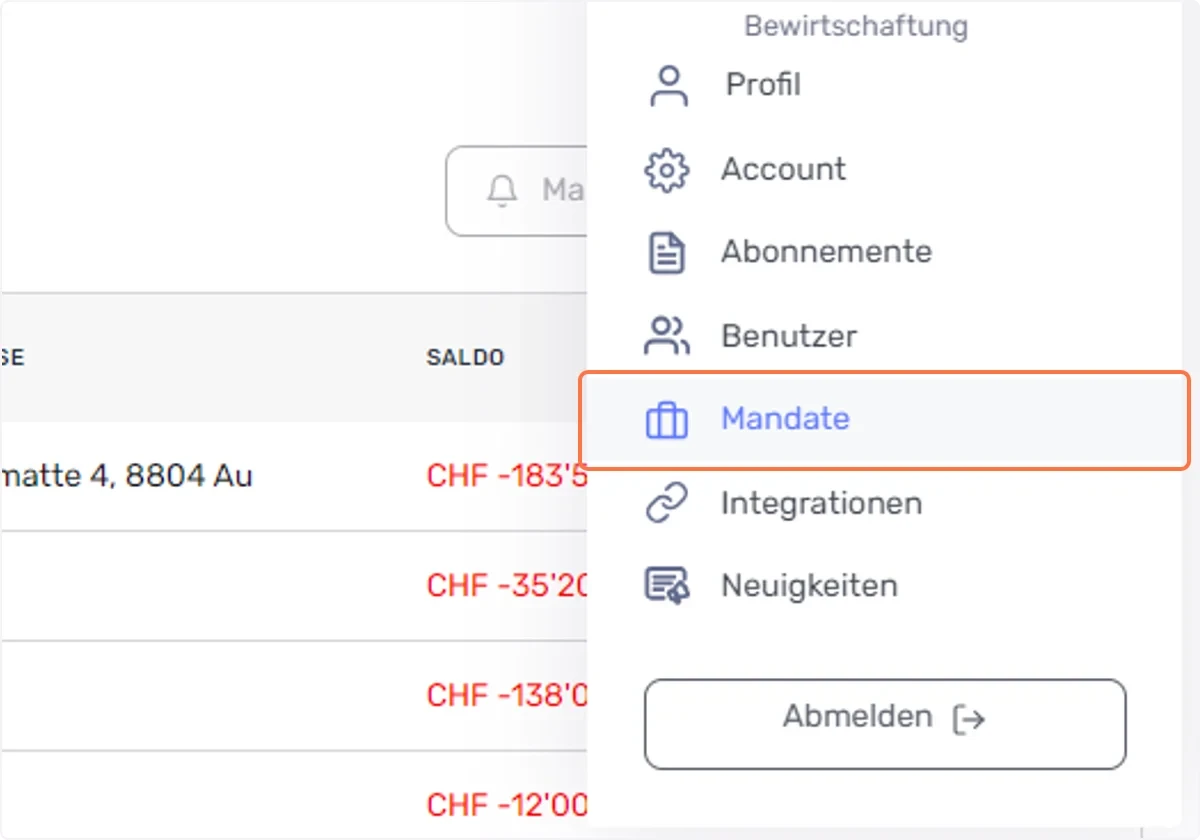Click the Account gear icon
This screenshot has width=1200, height=840.
pos(667,170)
